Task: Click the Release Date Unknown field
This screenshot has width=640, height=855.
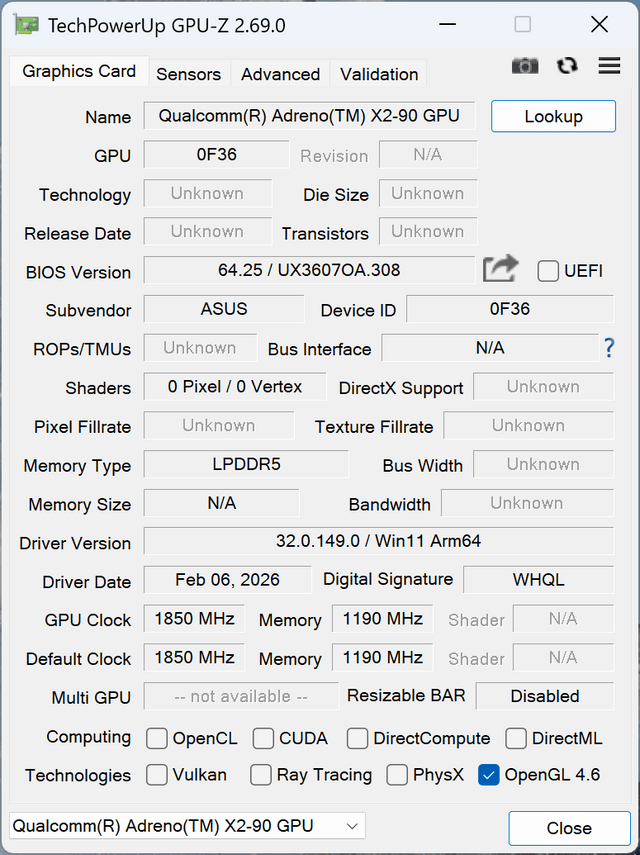Action: (x=208, y=232)
